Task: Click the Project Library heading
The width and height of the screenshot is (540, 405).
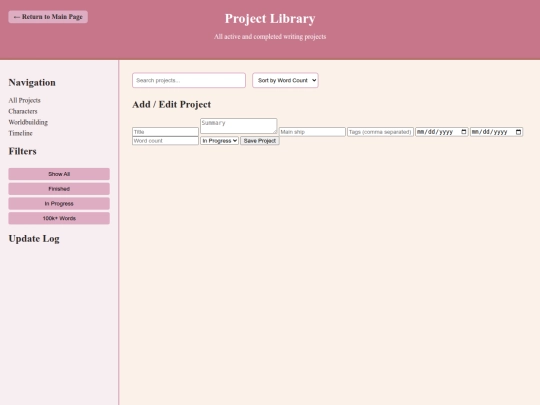Action: (270, 19)
